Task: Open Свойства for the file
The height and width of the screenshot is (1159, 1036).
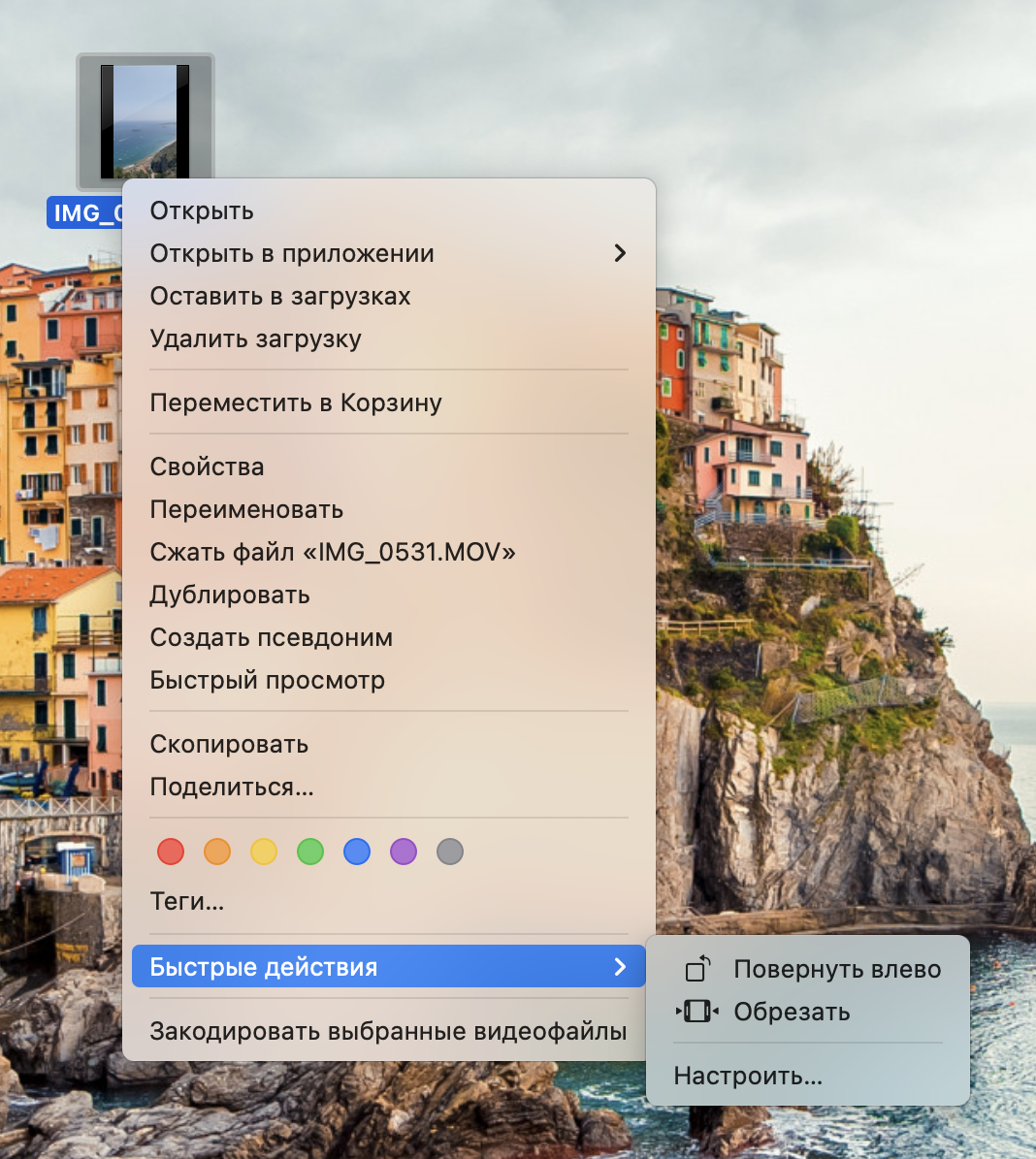Action: pyautogui.click(x=207, y=467)
